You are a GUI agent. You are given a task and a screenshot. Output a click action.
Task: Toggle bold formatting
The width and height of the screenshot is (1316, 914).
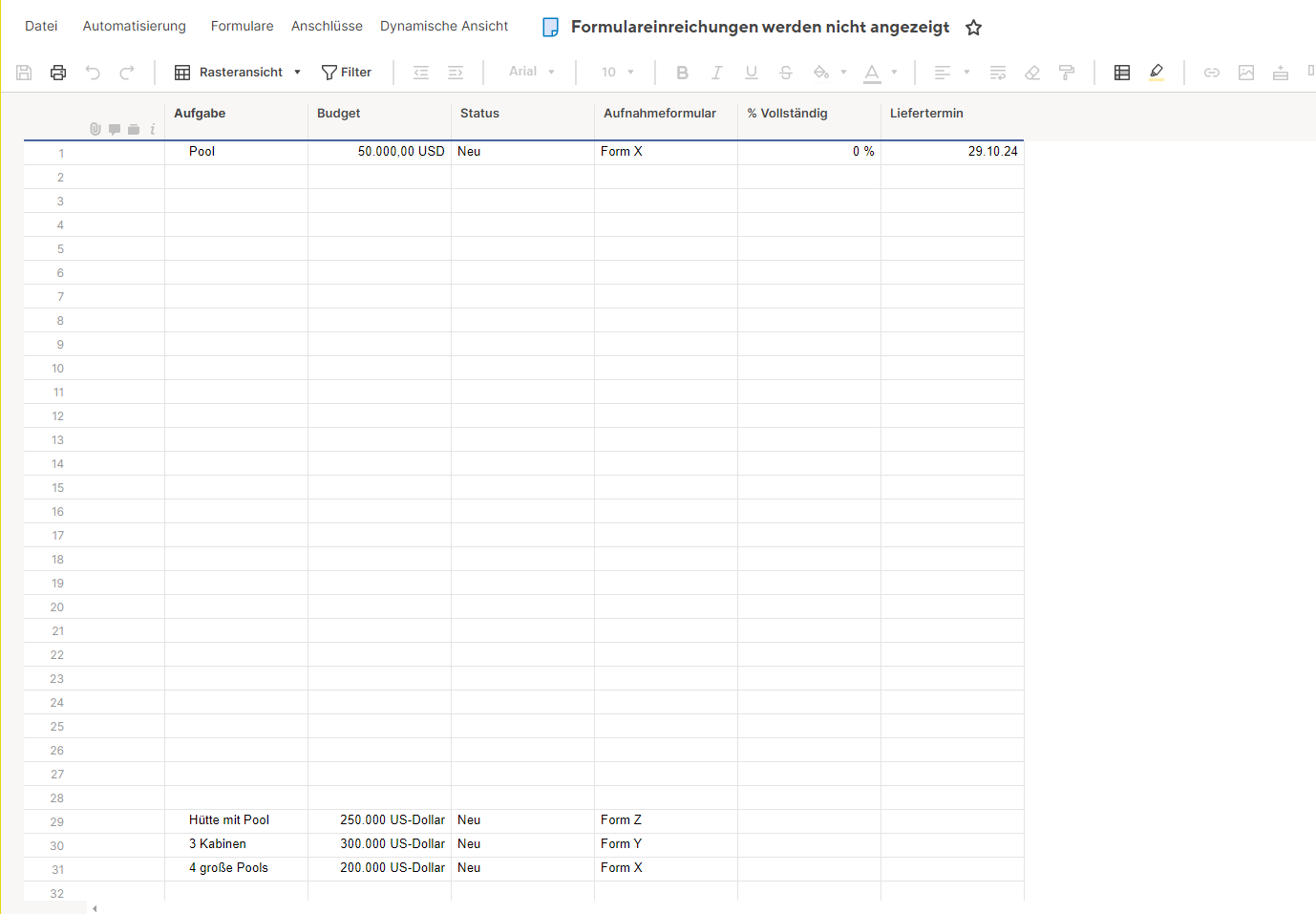pyautogui.click(x=682, y=73)
